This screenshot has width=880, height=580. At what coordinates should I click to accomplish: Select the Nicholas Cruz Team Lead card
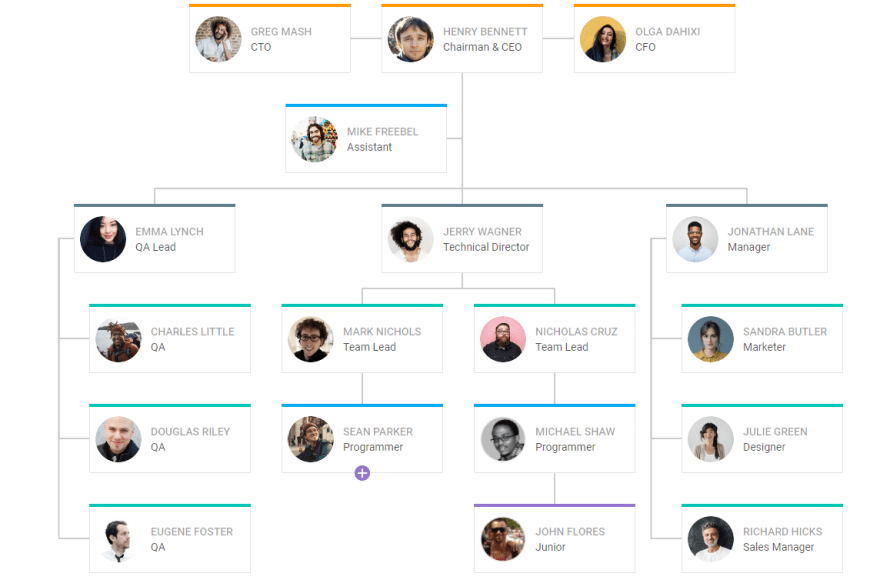click(554, 338)
